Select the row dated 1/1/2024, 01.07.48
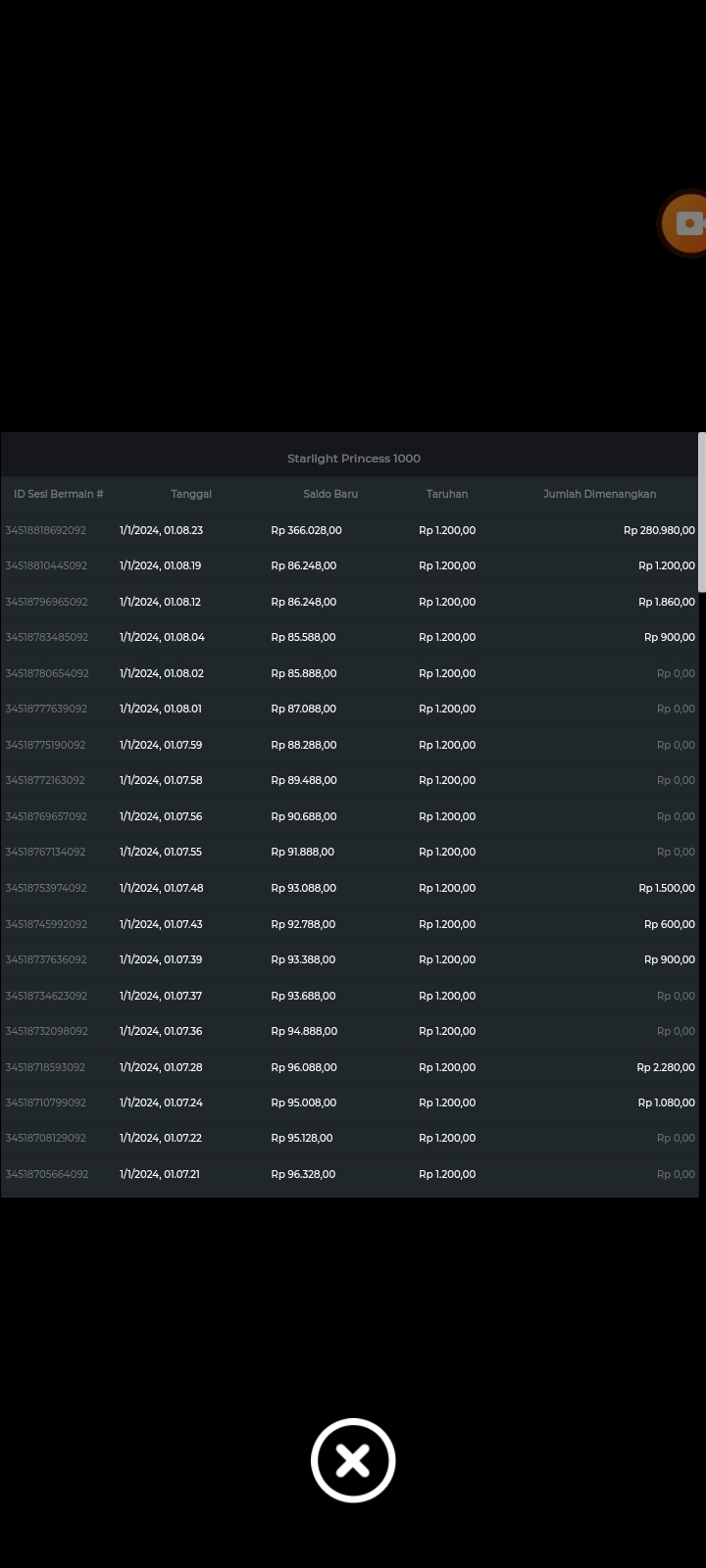 coord(161,888)
